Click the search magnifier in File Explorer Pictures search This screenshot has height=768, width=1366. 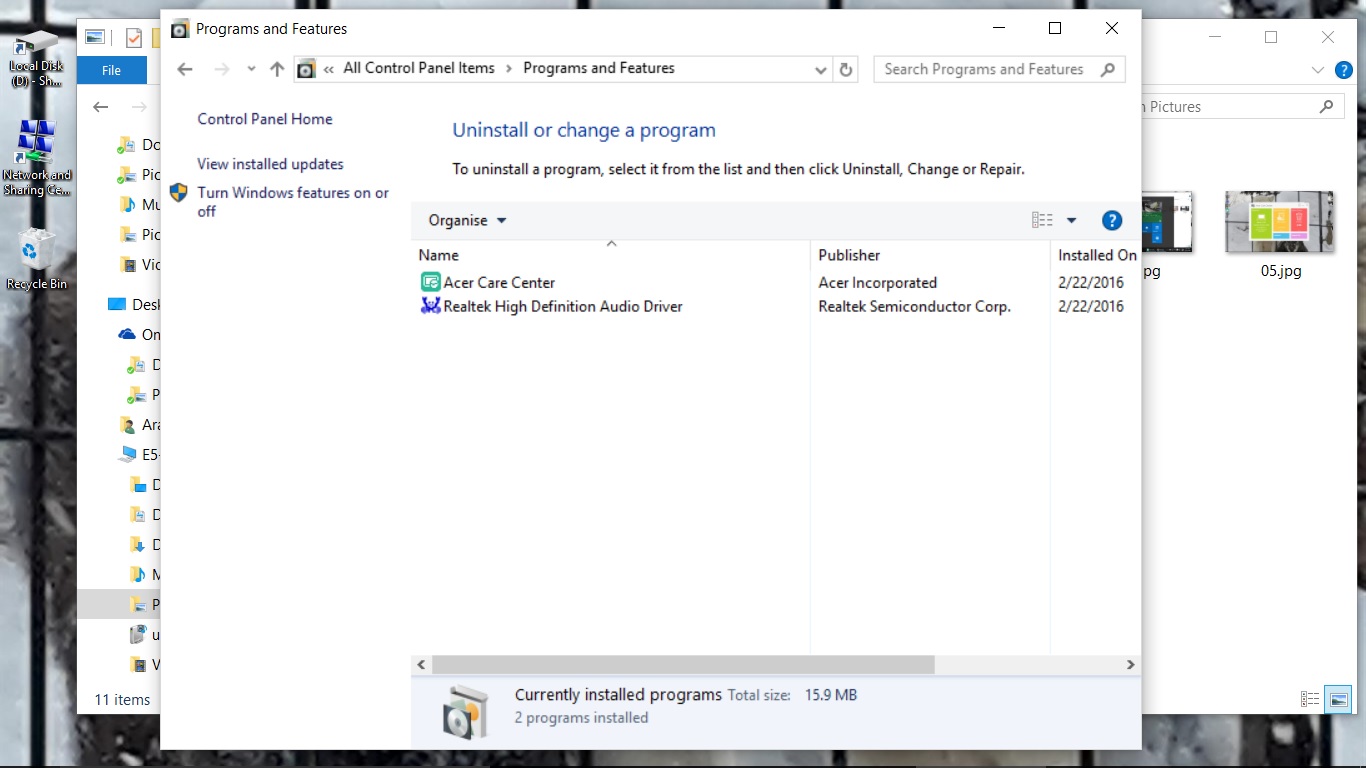(x=1326, y=106)
